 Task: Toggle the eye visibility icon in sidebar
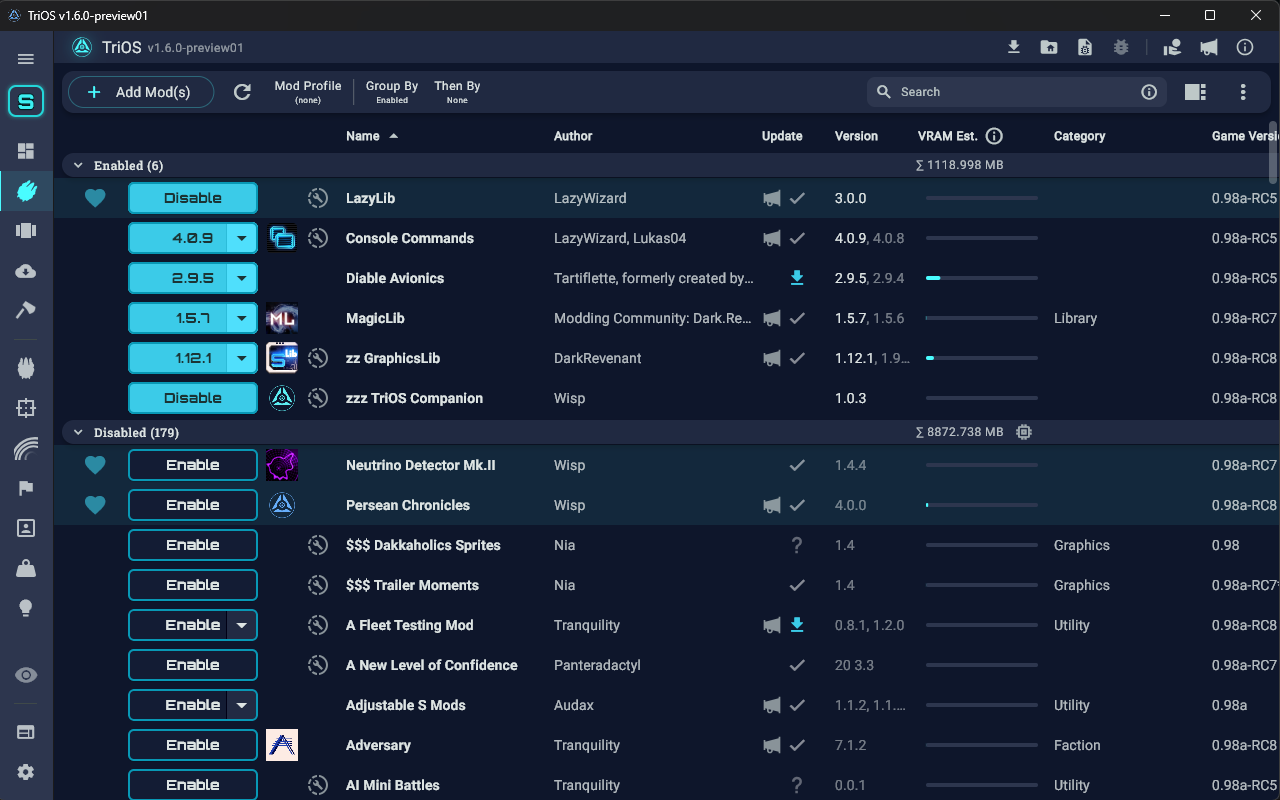click(x=26, y=675)
